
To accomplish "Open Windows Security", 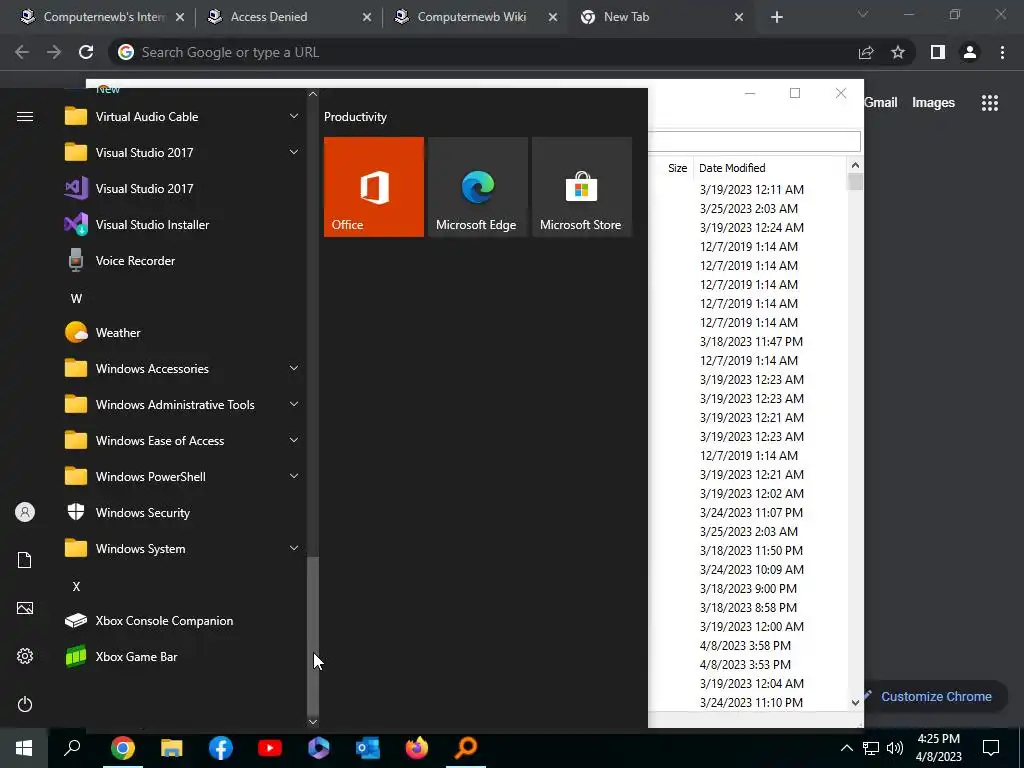I will (x=183, y=513).
